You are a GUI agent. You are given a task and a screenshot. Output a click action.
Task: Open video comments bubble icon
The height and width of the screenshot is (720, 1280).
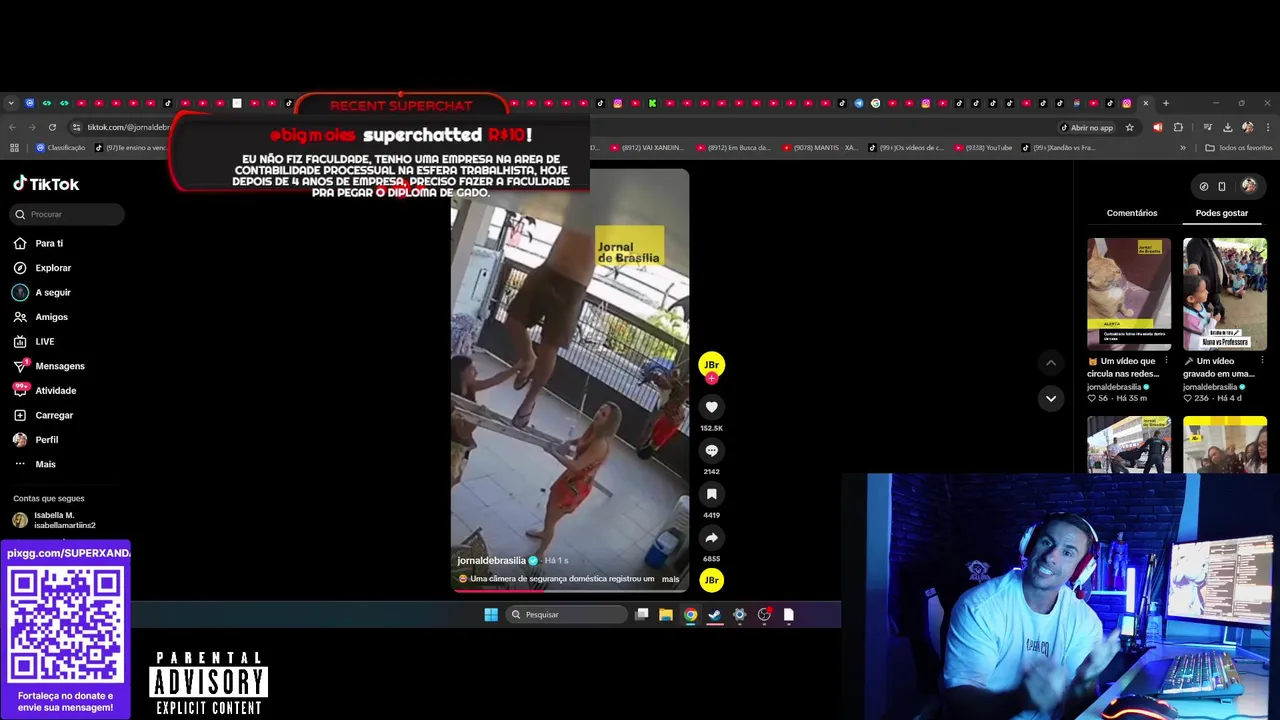coord(711,451)
